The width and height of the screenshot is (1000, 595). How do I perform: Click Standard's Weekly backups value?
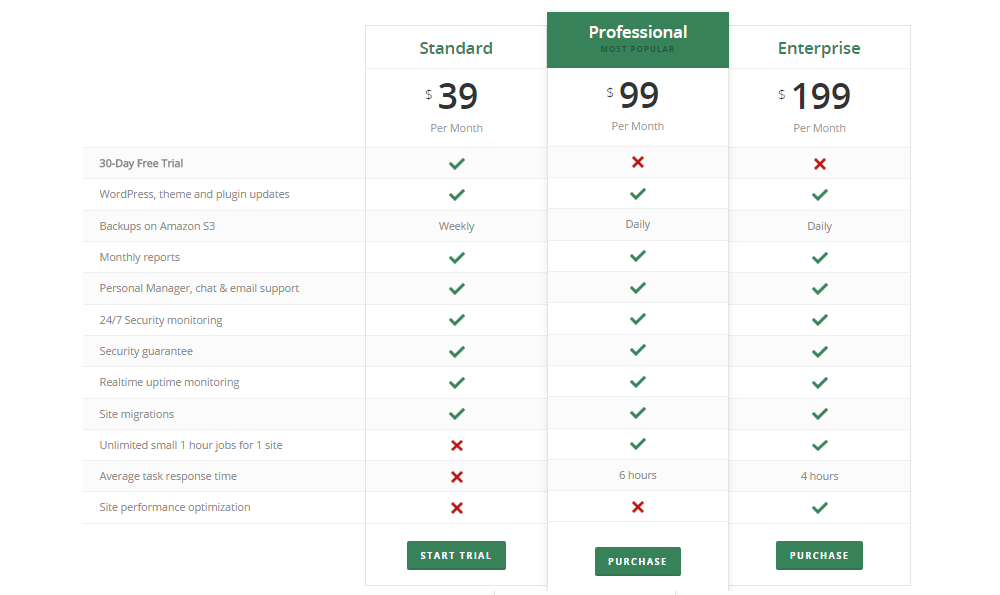[457, 226]
